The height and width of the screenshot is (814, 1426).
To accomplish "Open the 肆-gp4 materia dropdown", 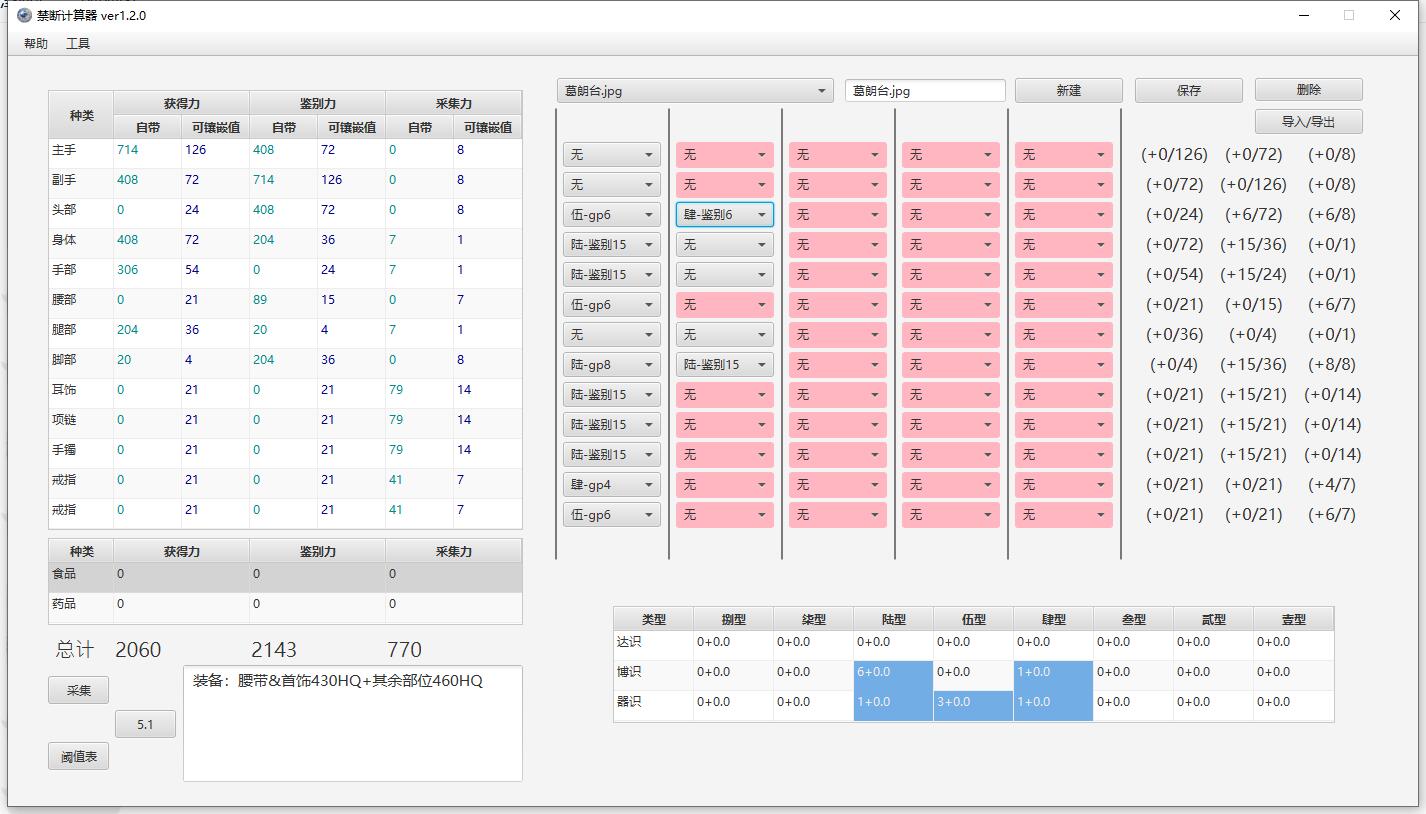I will point(611,485).
